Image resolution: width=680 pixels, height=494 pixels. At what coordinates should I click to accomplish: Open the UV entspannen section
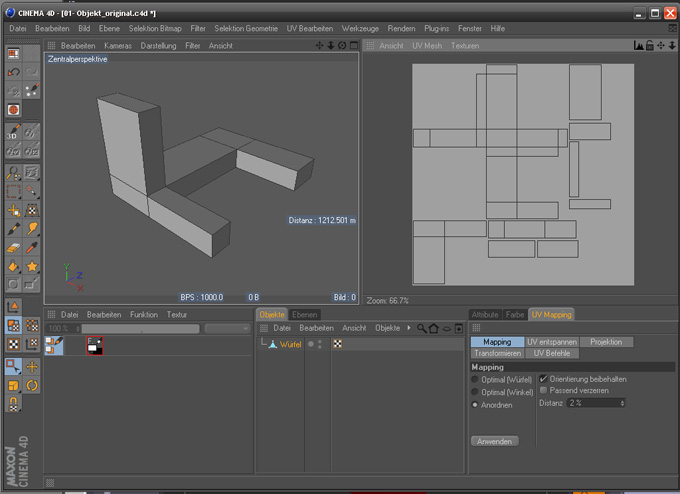(551, 342)
